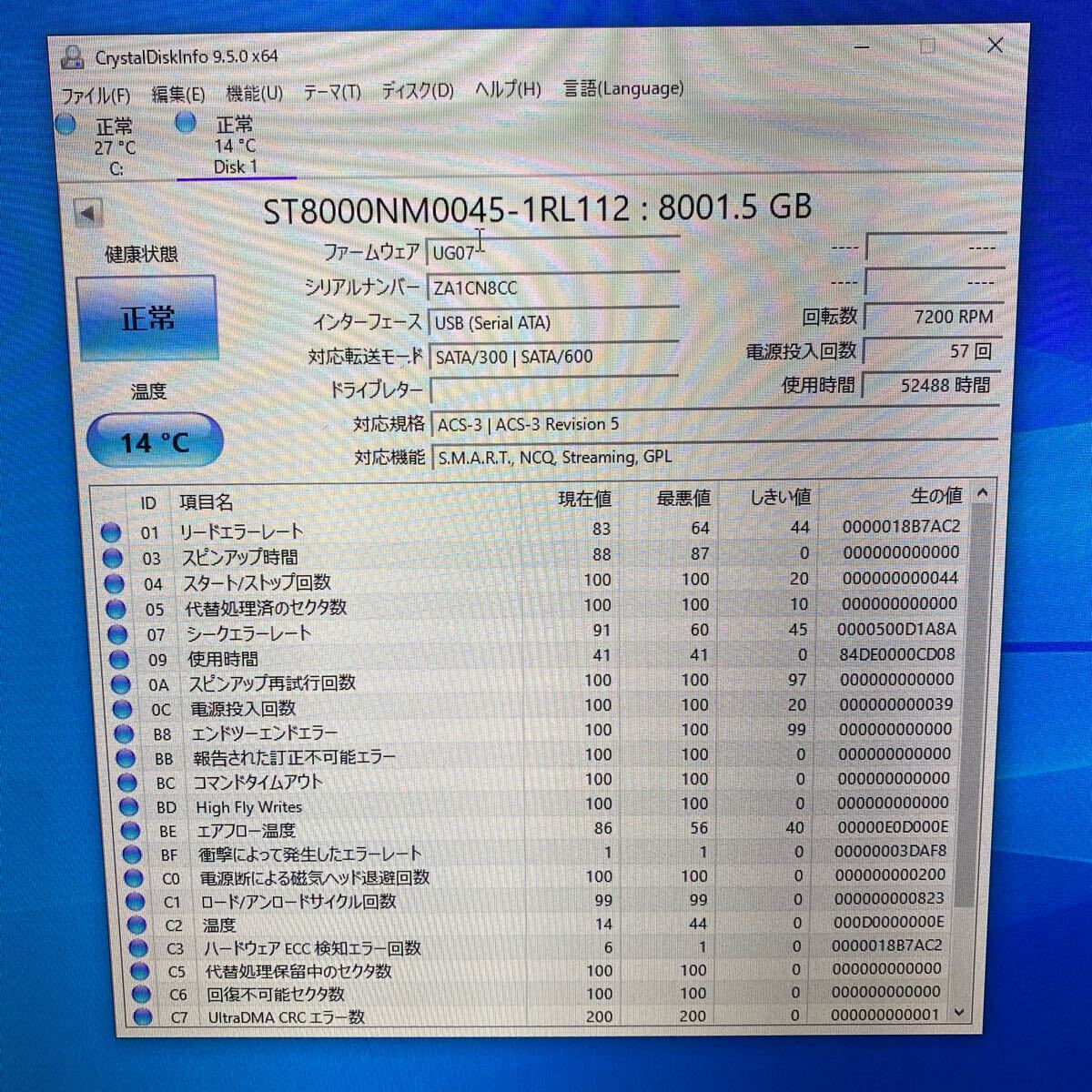Open the 機能(U) menu
1092x1092 pixels.
[254, 93]
